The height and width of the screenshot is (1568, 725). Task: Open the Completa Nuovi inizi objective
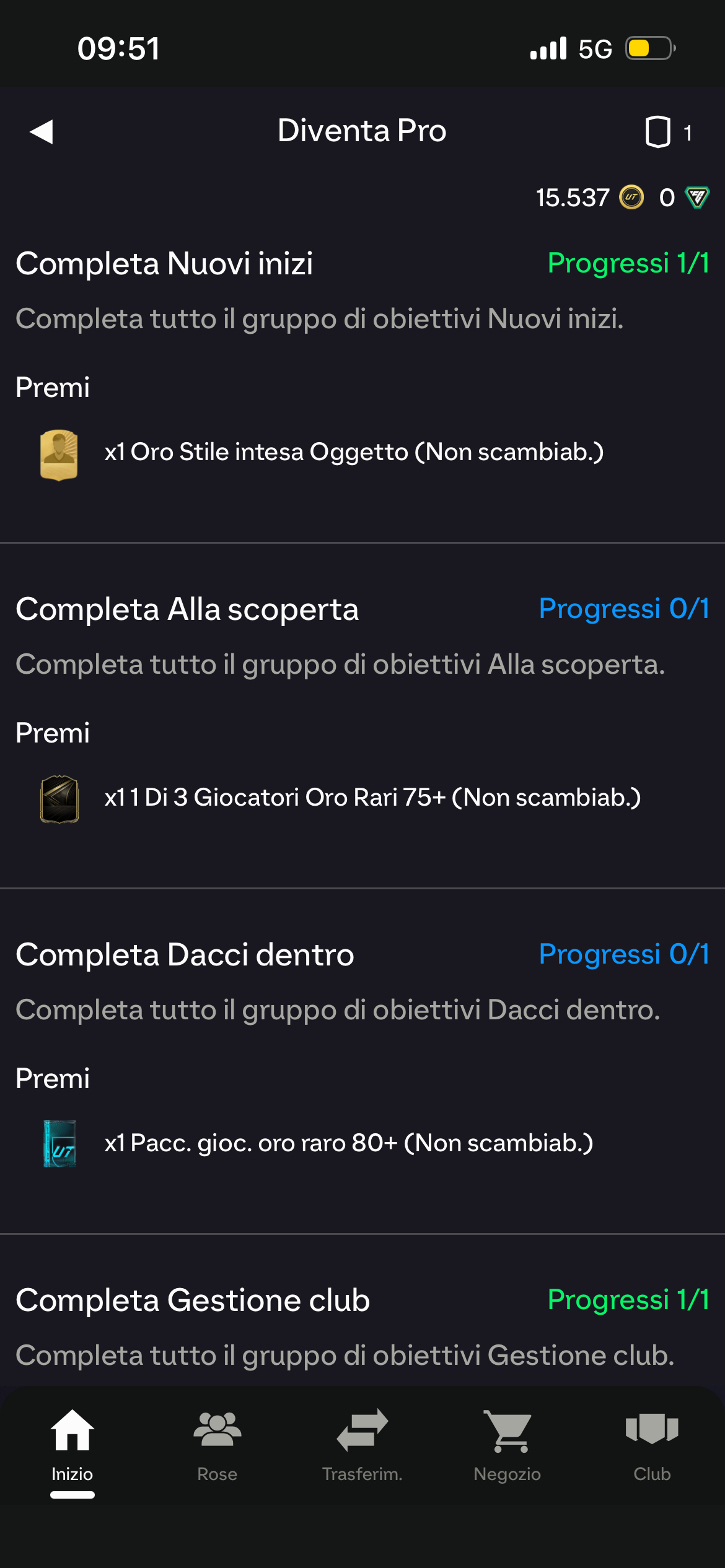[x=164, y=264]
